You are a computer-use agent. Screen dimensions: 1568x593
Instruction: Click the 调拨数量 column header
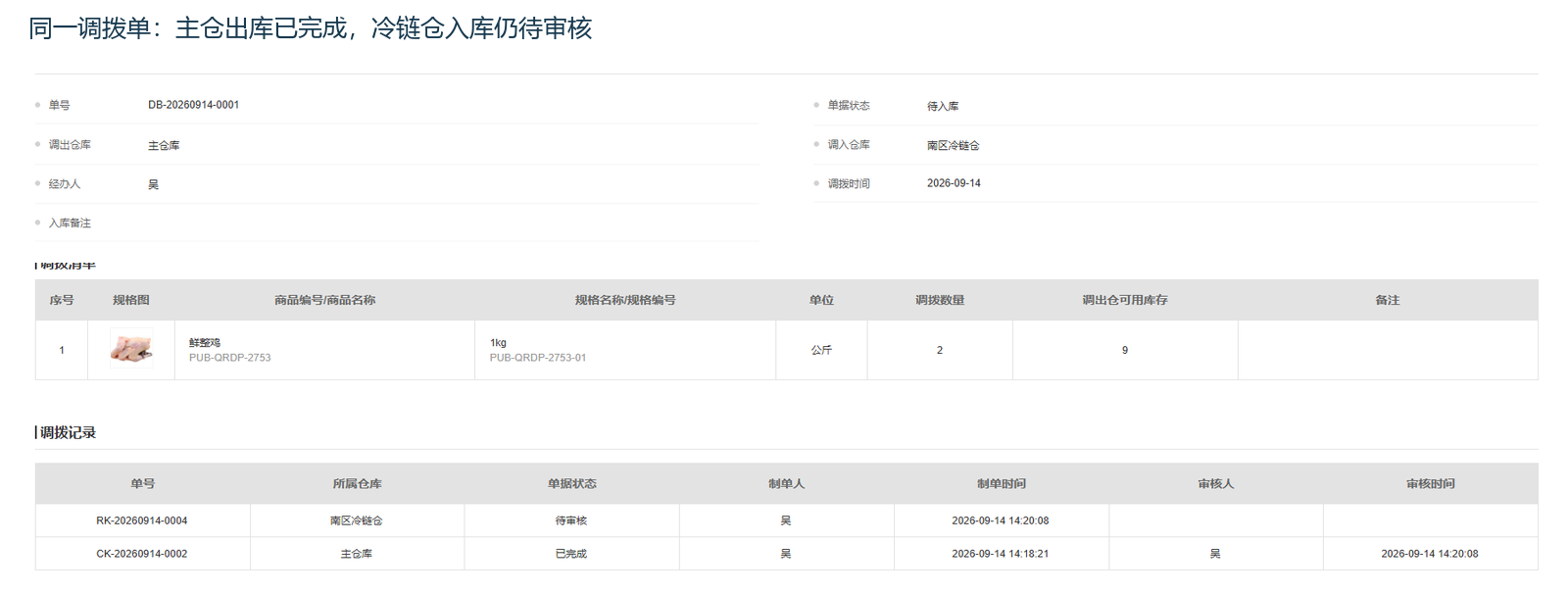point(940,300)
